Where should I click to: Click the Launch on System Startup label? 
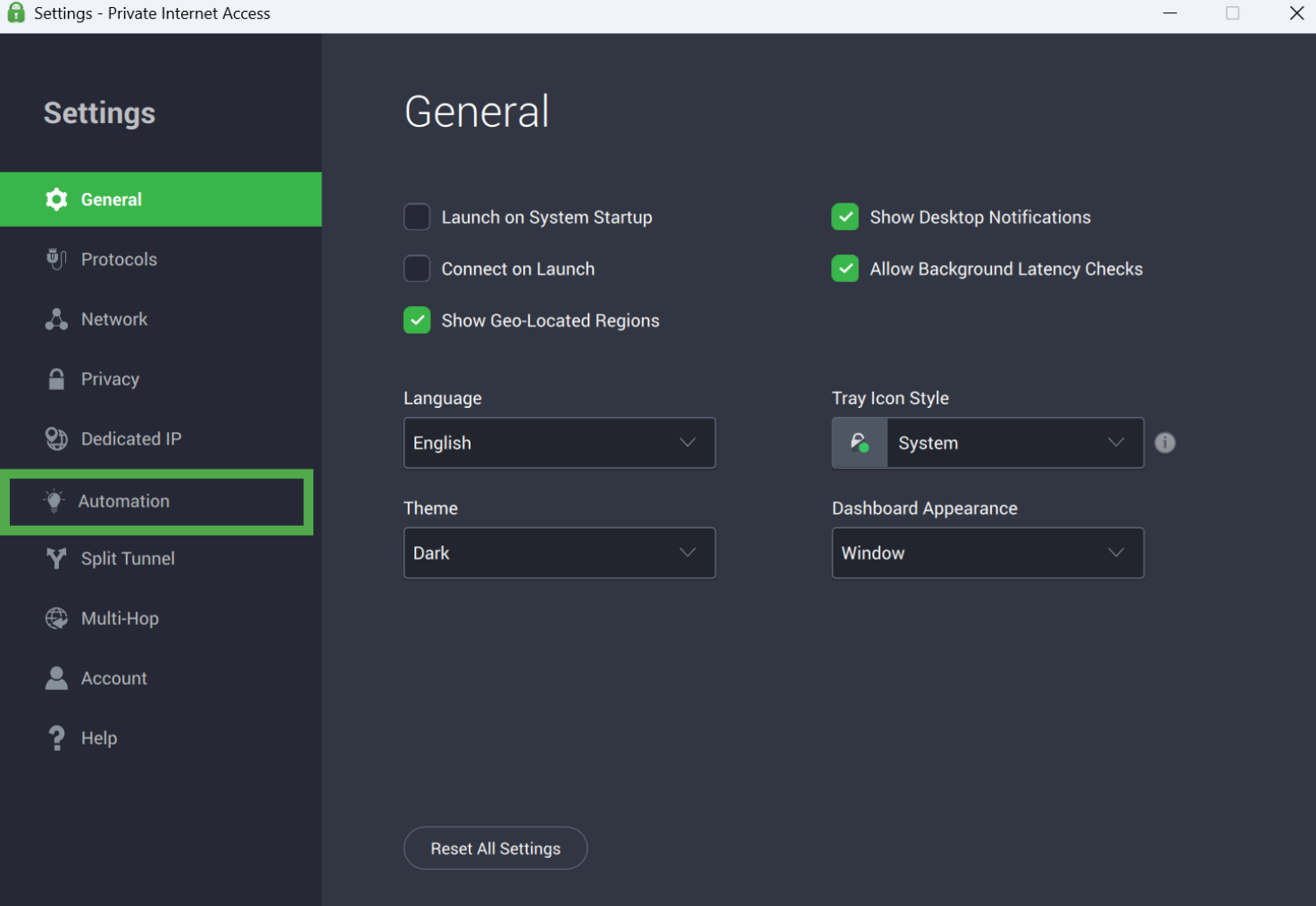coord(546,217)
